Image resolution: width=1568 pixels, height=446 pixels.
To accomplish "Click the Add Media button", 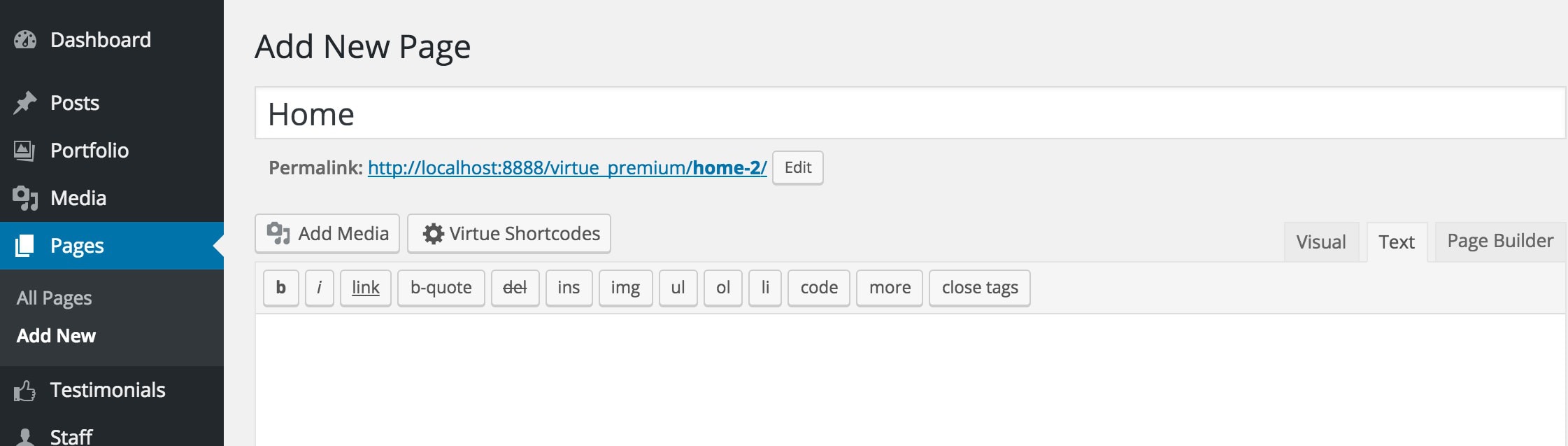I will pyautogui.click(x=327, y=234).
